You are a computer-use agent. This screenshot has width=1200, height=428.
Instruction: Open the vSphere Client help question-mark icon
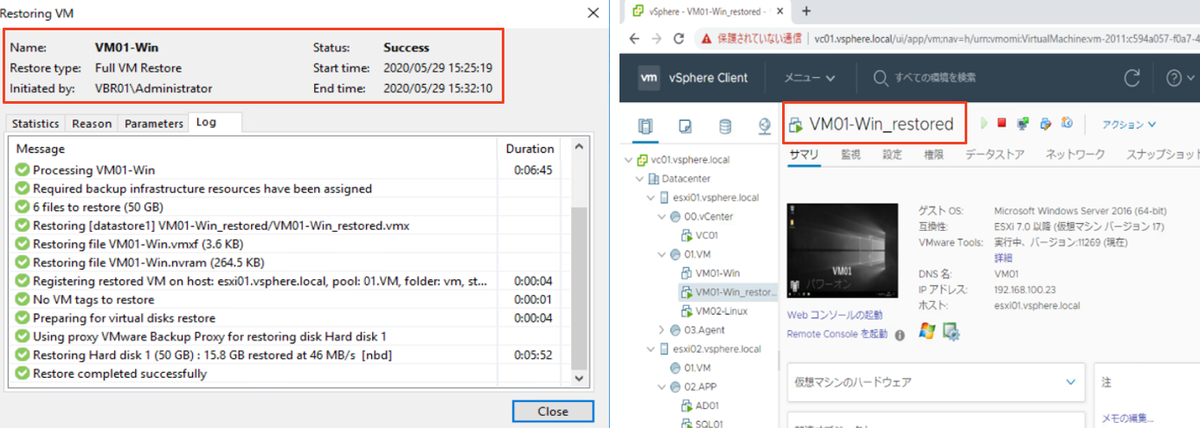[x=1174, y=78]
